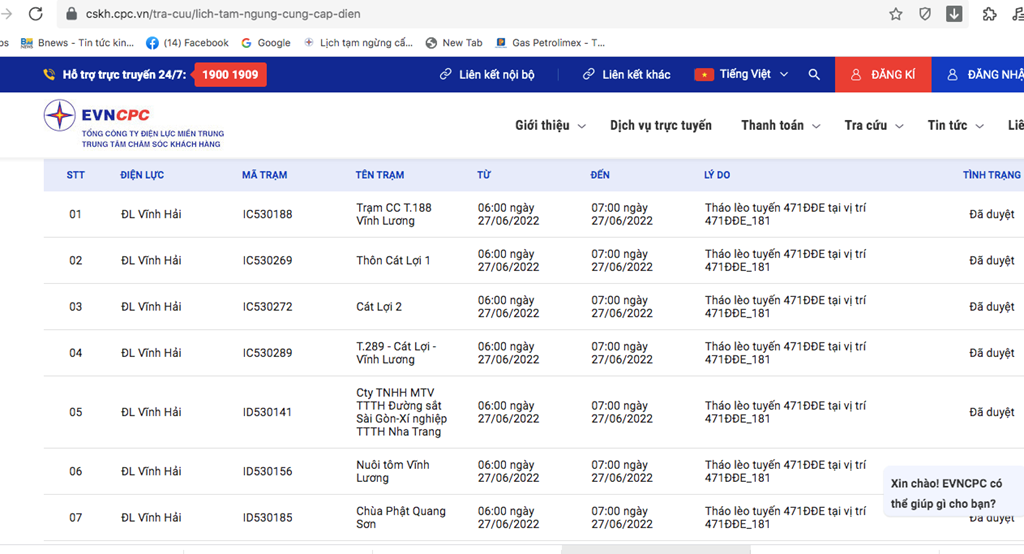The width and height of the screenshot is (1024, 554).
Task: Open the Tin tức menu
Action: 955,125
